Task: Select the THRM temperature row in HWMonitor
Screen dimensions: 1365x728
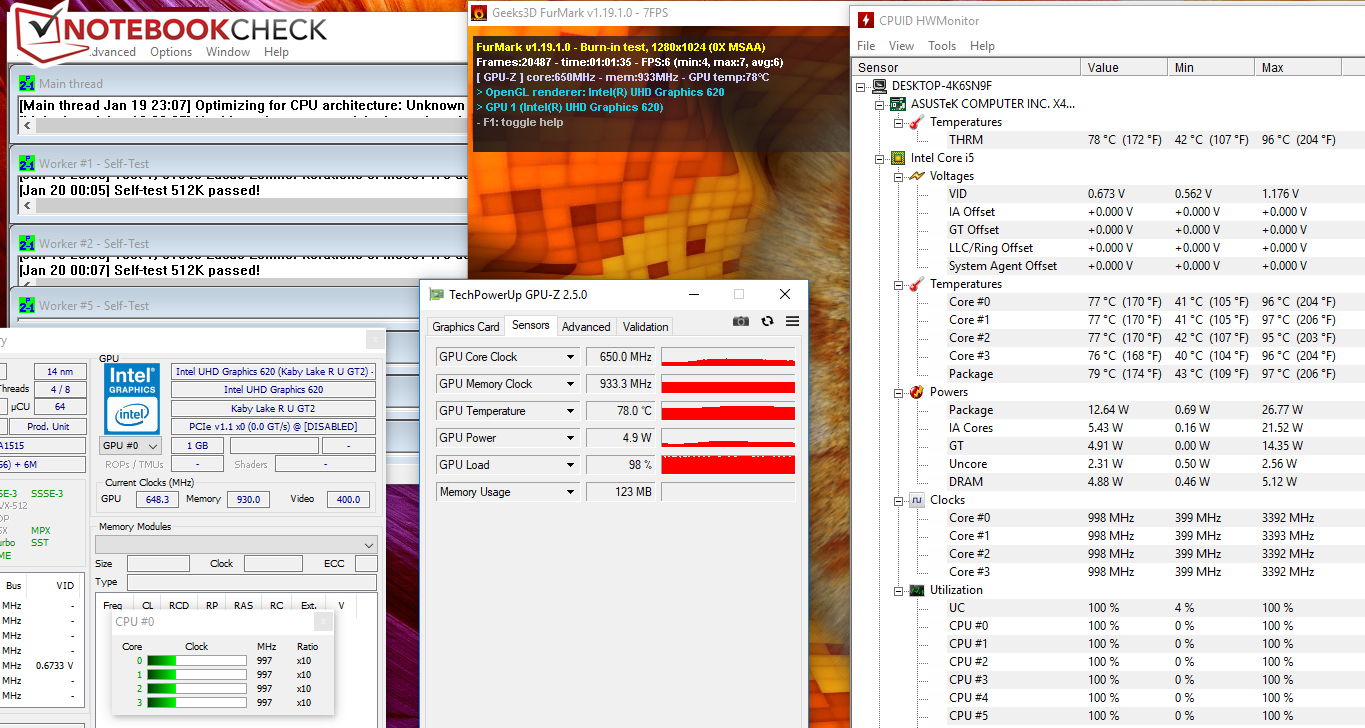Action: pyautogui.click(x=1108, y=140)
